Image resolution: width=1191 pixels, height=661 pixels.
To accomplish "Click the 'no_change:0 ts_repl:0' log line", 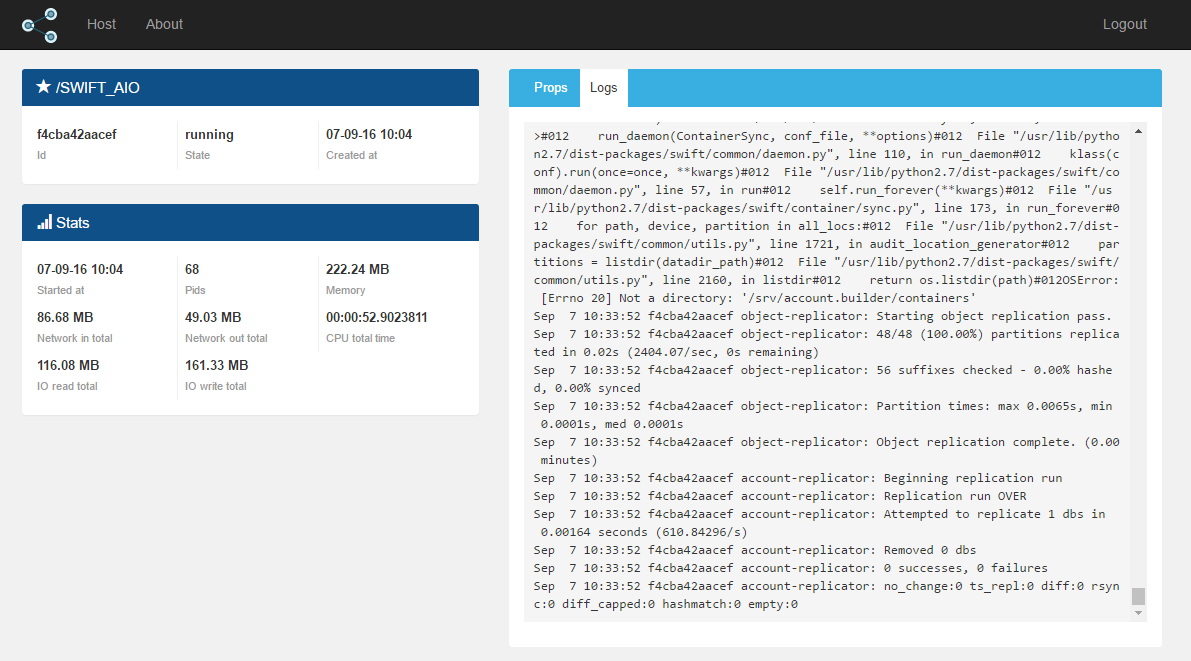I will [826, 595].
